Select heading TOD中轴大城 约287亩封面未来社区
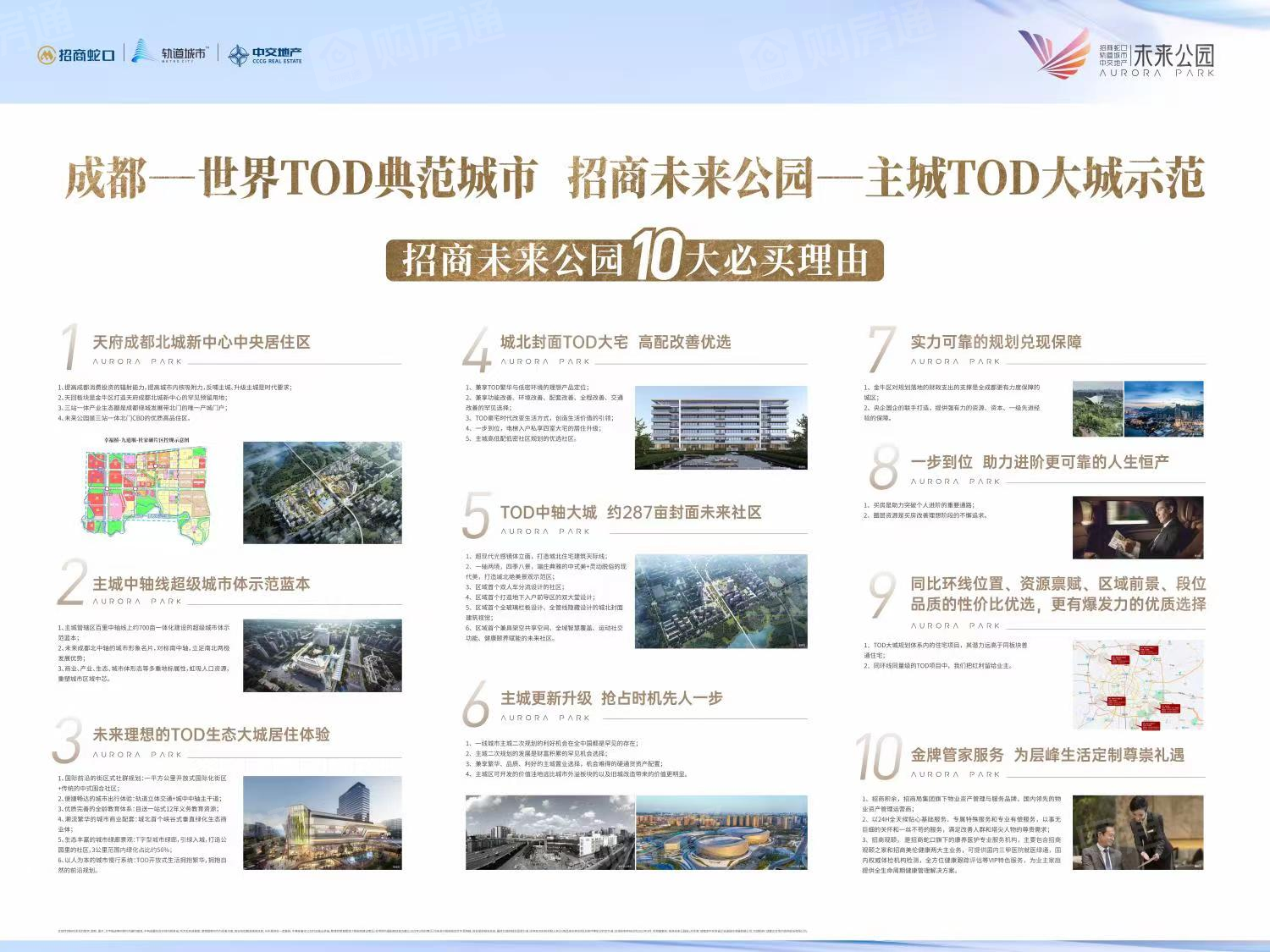Viewport: 1270px width, 952px height. pyautogui.click(x=631, y=512)
